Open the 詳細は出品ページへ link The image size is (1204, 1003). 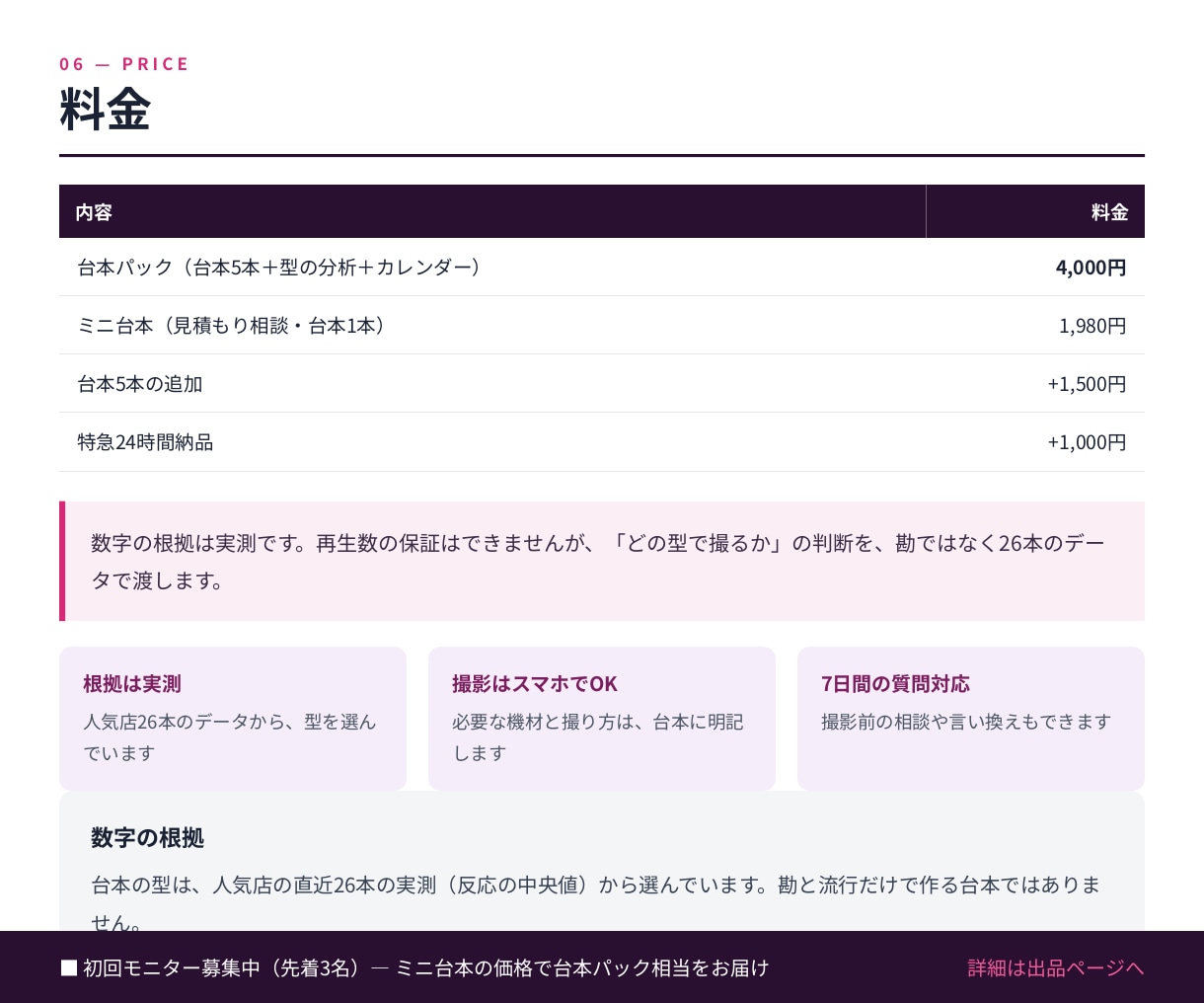coord(1056,967)
